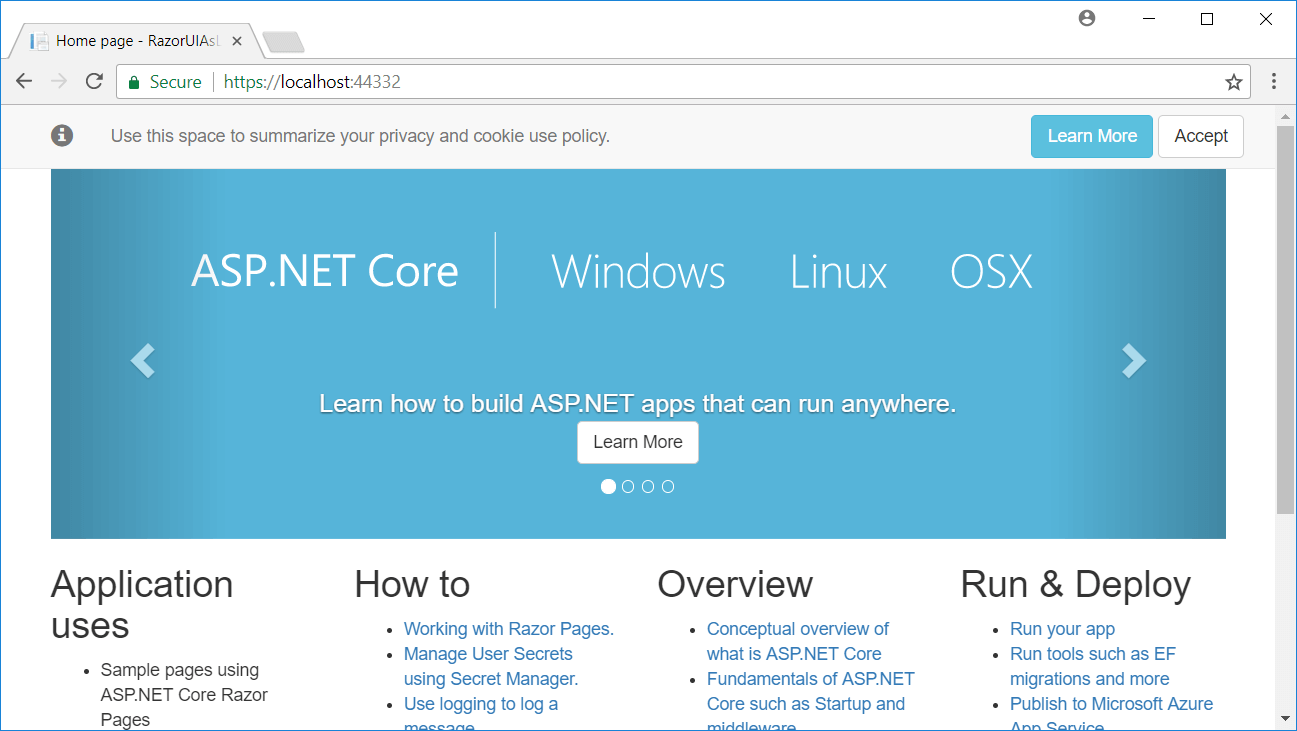Open Chrome three-dot menu

click(1274, 82)
